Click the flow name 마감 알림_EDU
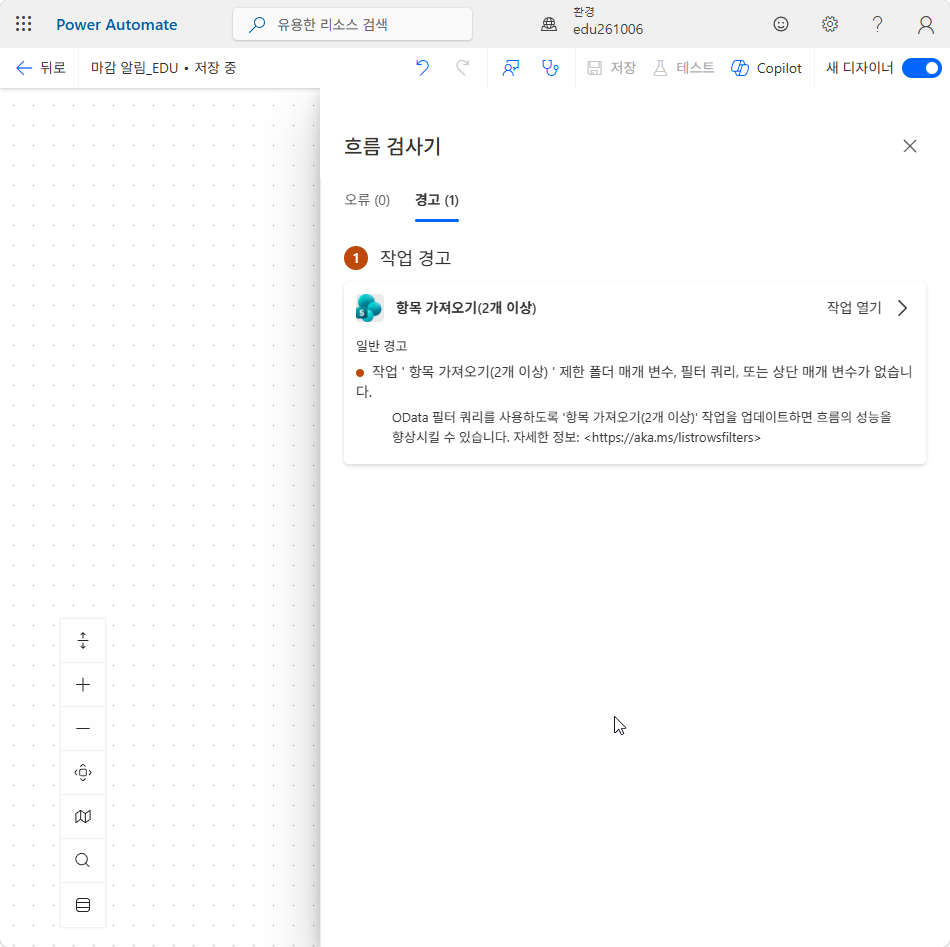Image resolution: width=950 pixels, height=947 pixels. click(135, 68)
